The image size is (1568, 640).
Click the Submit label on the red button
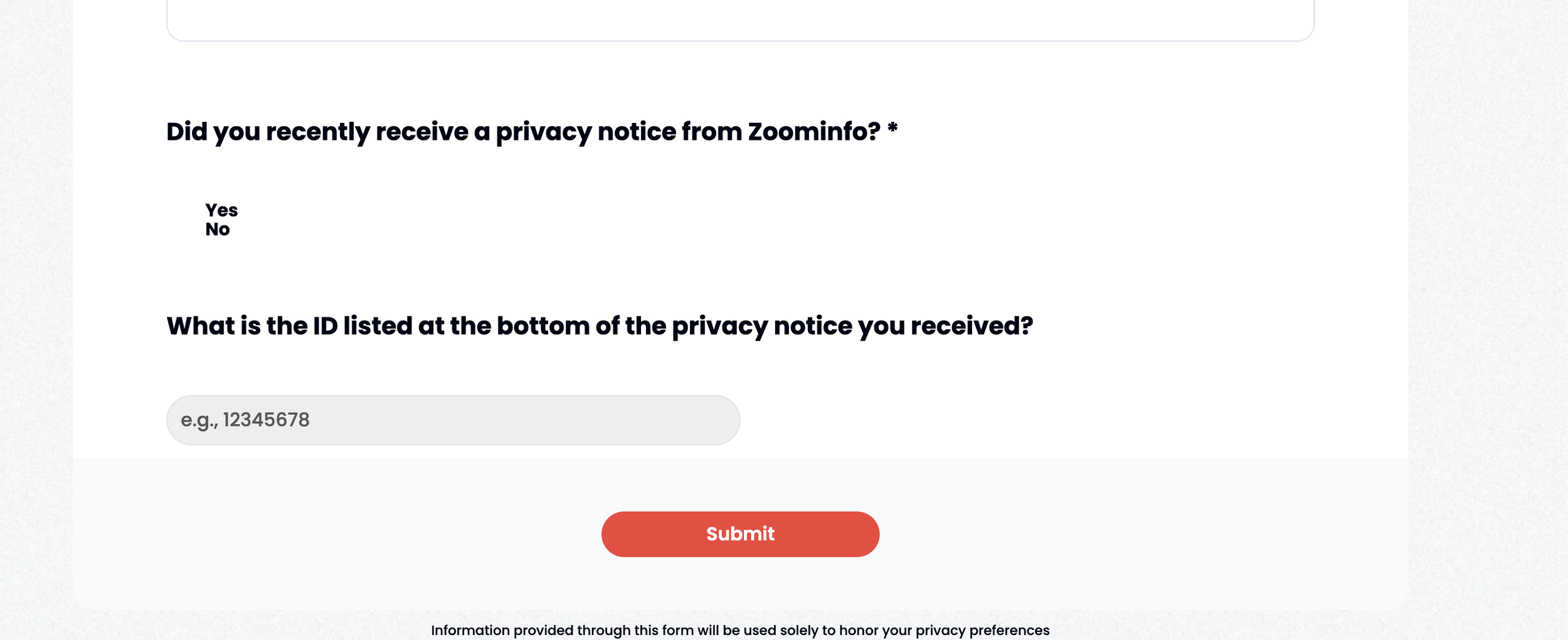tap(740, 534)
